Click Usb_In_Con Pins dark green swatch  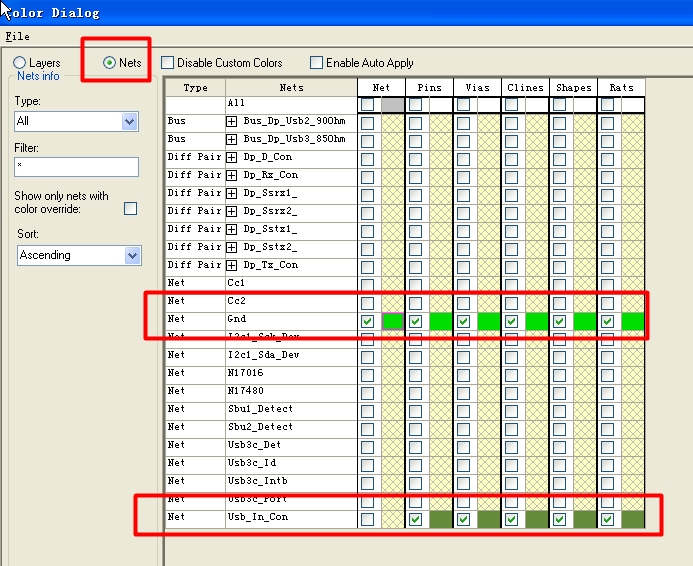click(439, 519)
